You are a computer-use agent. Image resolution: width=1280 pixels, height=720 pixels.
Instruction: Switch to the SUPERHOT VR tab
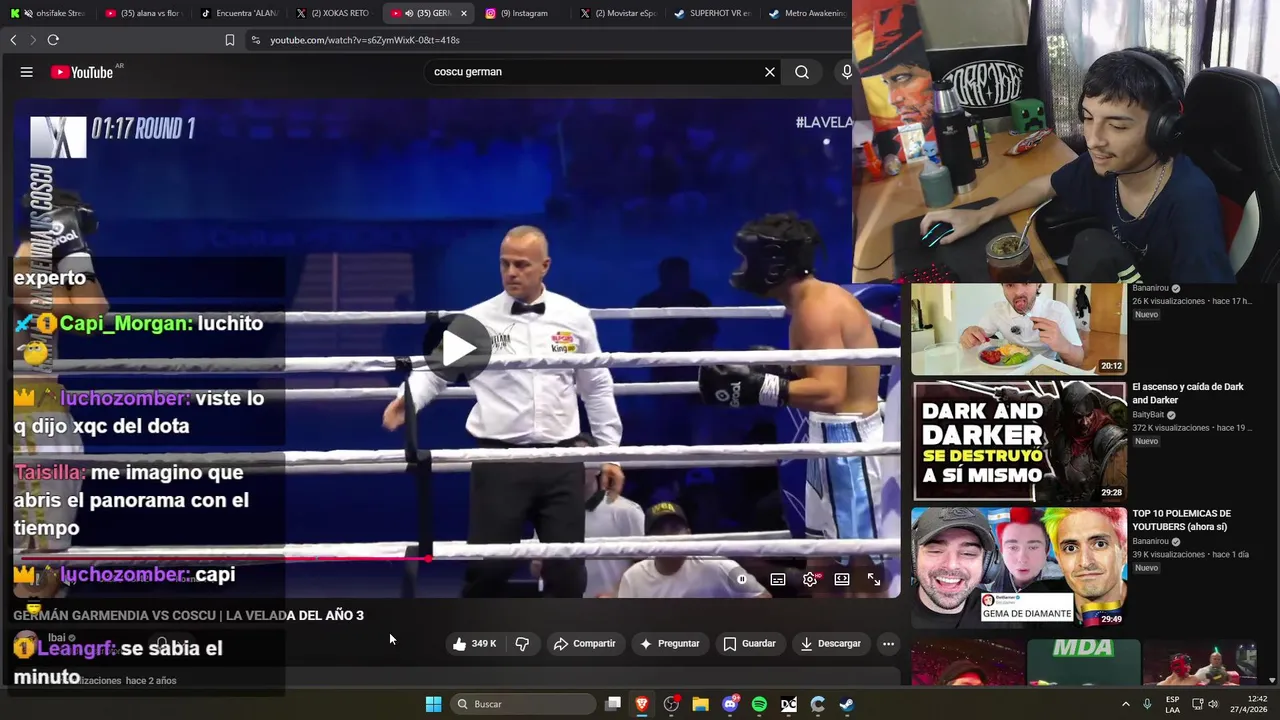click(712, 13)
